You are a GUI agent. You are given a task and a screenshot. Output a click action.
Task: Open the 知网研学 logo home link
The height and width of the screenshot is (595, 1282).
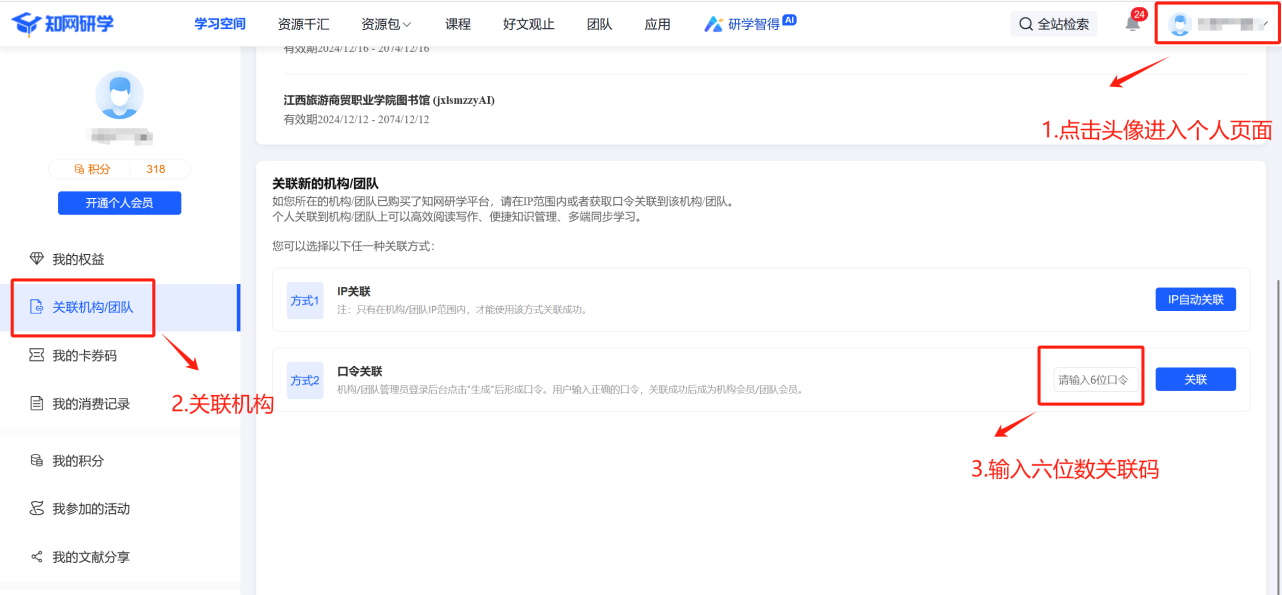point(64,24)
